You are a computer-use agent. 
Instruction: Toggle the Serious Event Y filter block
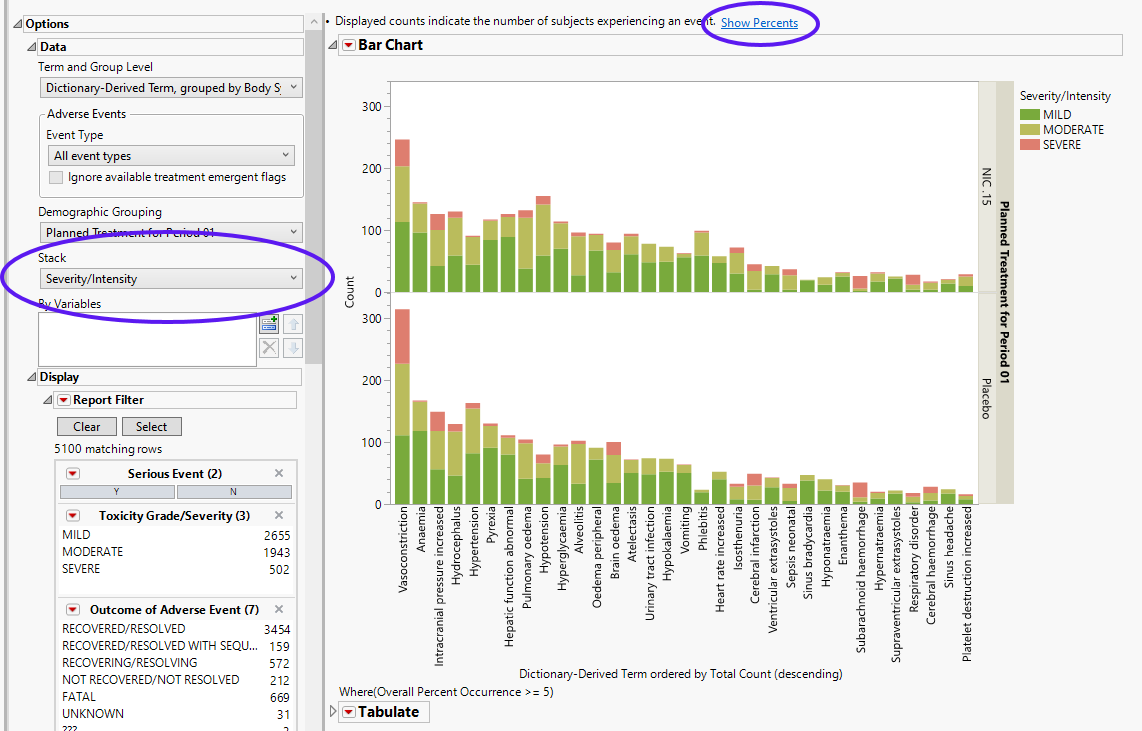coord(117,492)
